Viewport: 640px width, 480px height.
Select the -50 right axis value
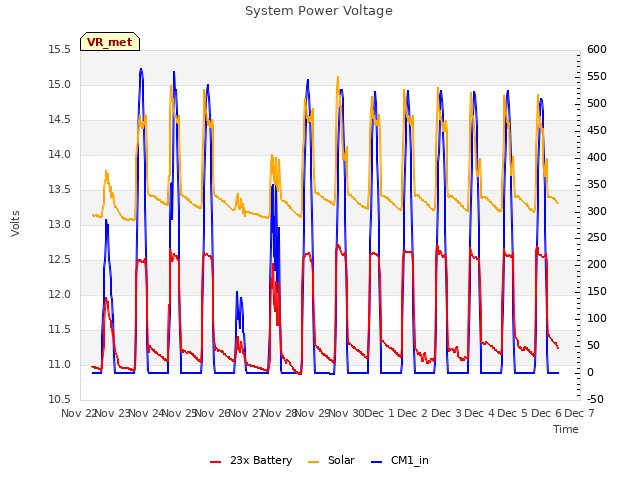[x=595, y=400]
